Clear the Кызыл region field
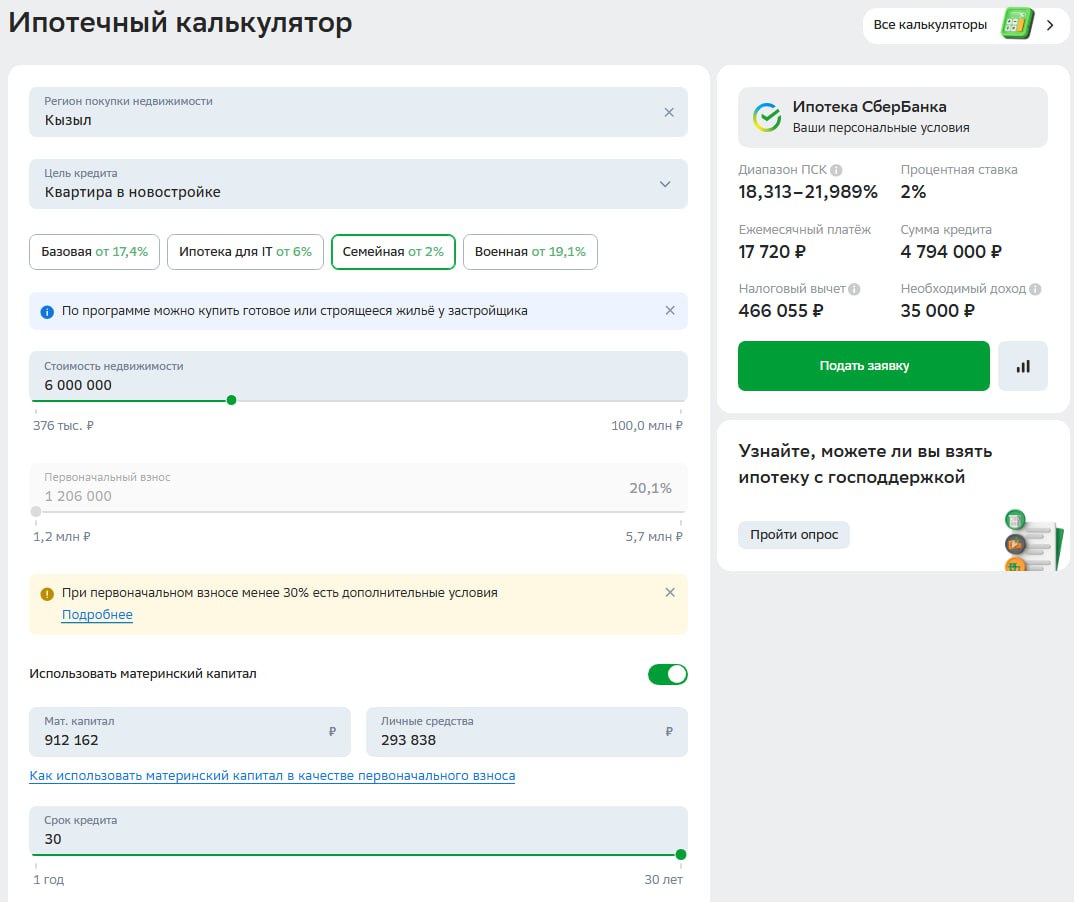1074x902 pixels. pyautogui.click(x=669, y=112)
